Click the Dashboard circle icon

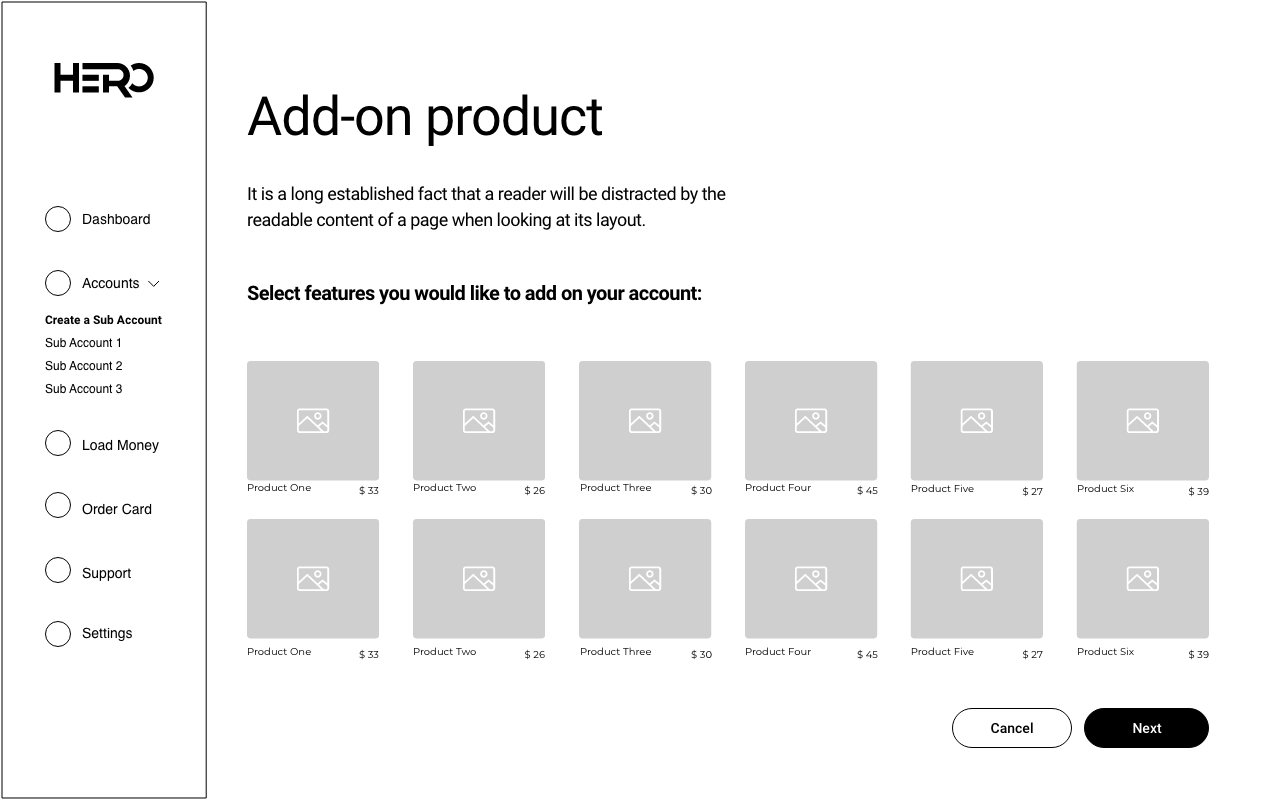point(58,219)
